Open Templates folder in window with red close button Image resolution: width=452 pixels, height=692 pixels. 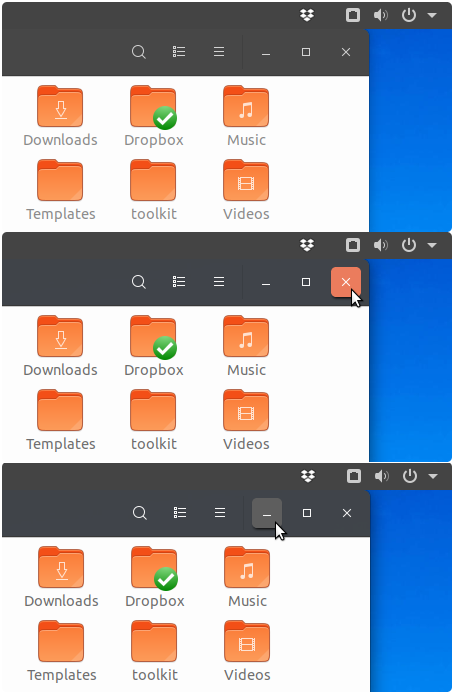(x=60, y=411)
